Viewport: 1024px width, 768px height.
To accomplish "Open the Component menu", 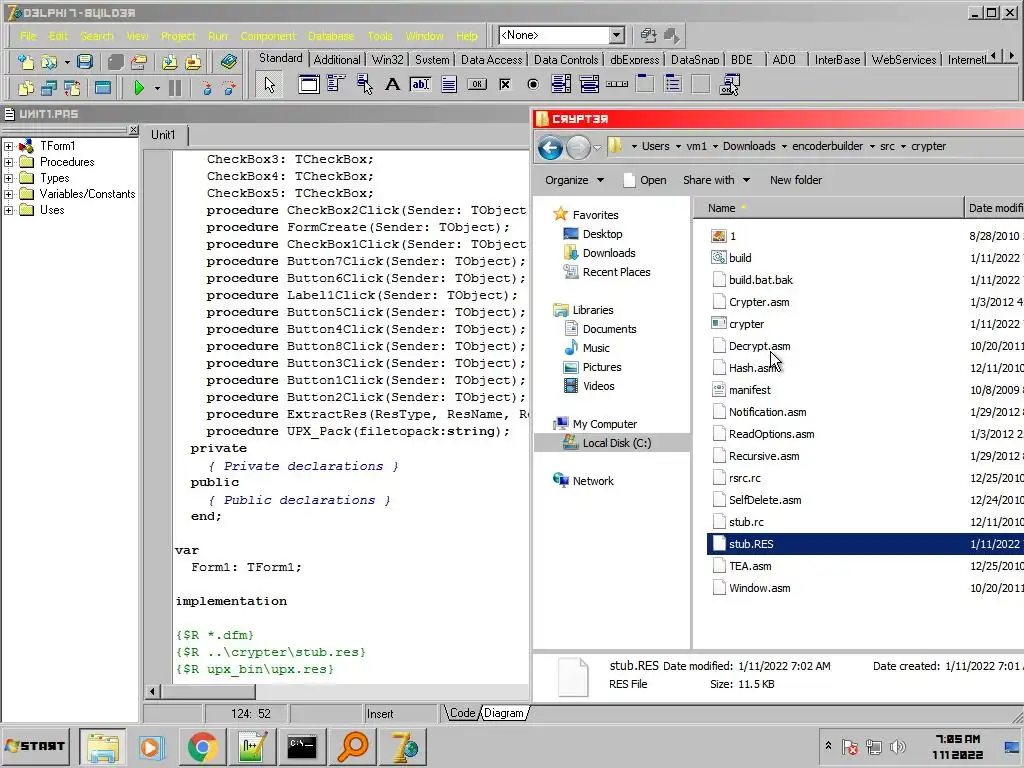I will point(268,36).
